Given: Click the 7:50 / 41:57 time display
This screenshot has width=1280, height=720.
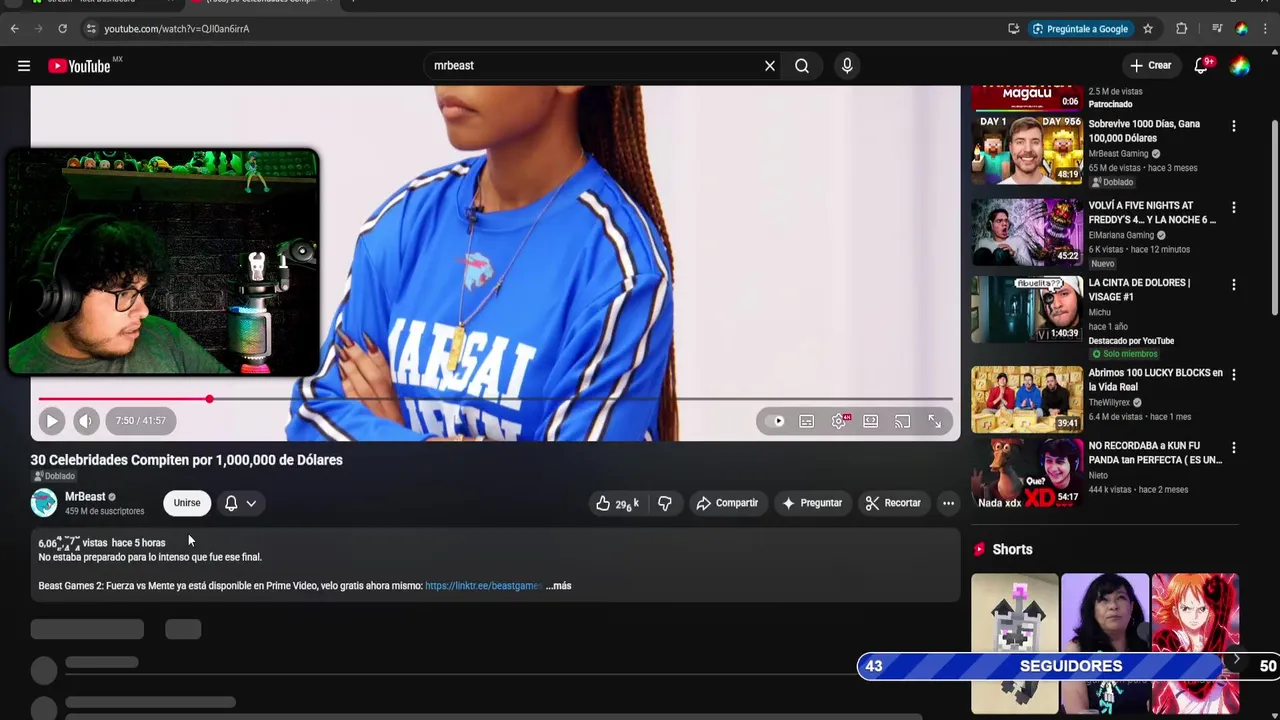Looking at the screenshot, I should (x=140, y=421).
